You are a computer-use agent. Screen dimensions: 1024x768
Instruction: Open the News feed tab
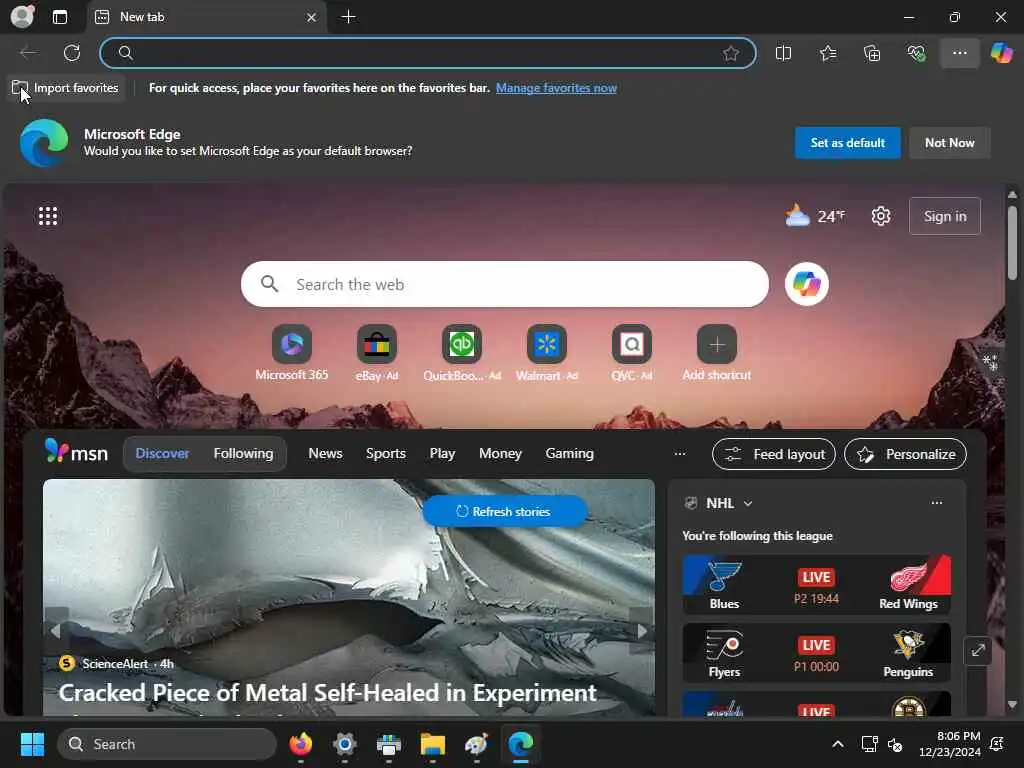coord(325,453)
